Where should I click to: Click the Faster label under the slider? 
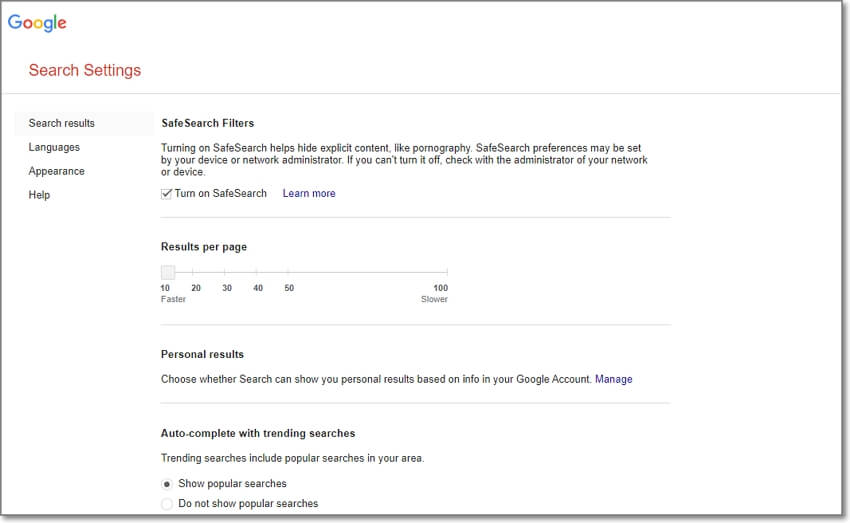coord(173,299)
